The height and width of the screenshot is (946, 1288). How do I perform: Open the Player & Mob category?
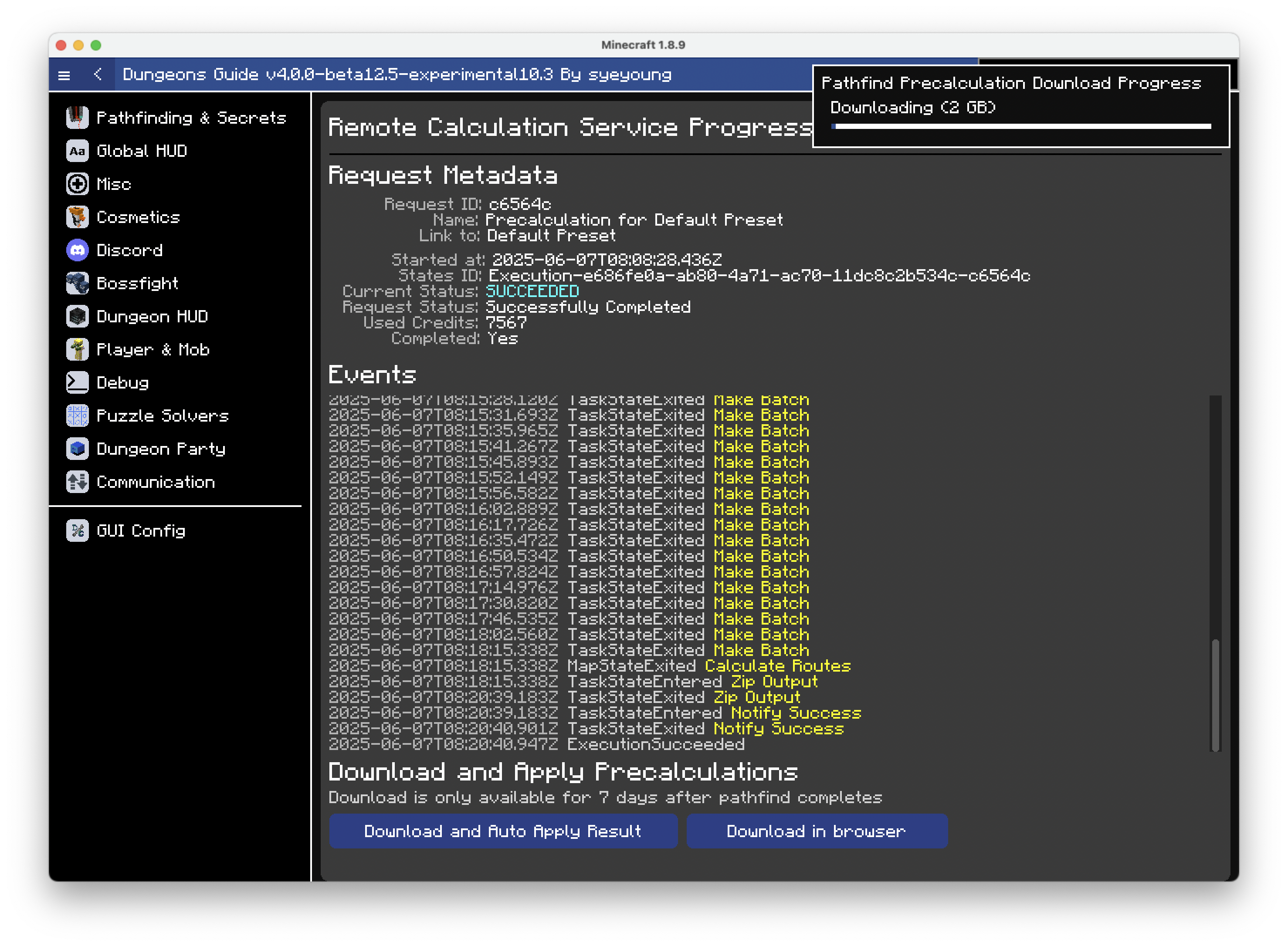click(x=153, y=349)
